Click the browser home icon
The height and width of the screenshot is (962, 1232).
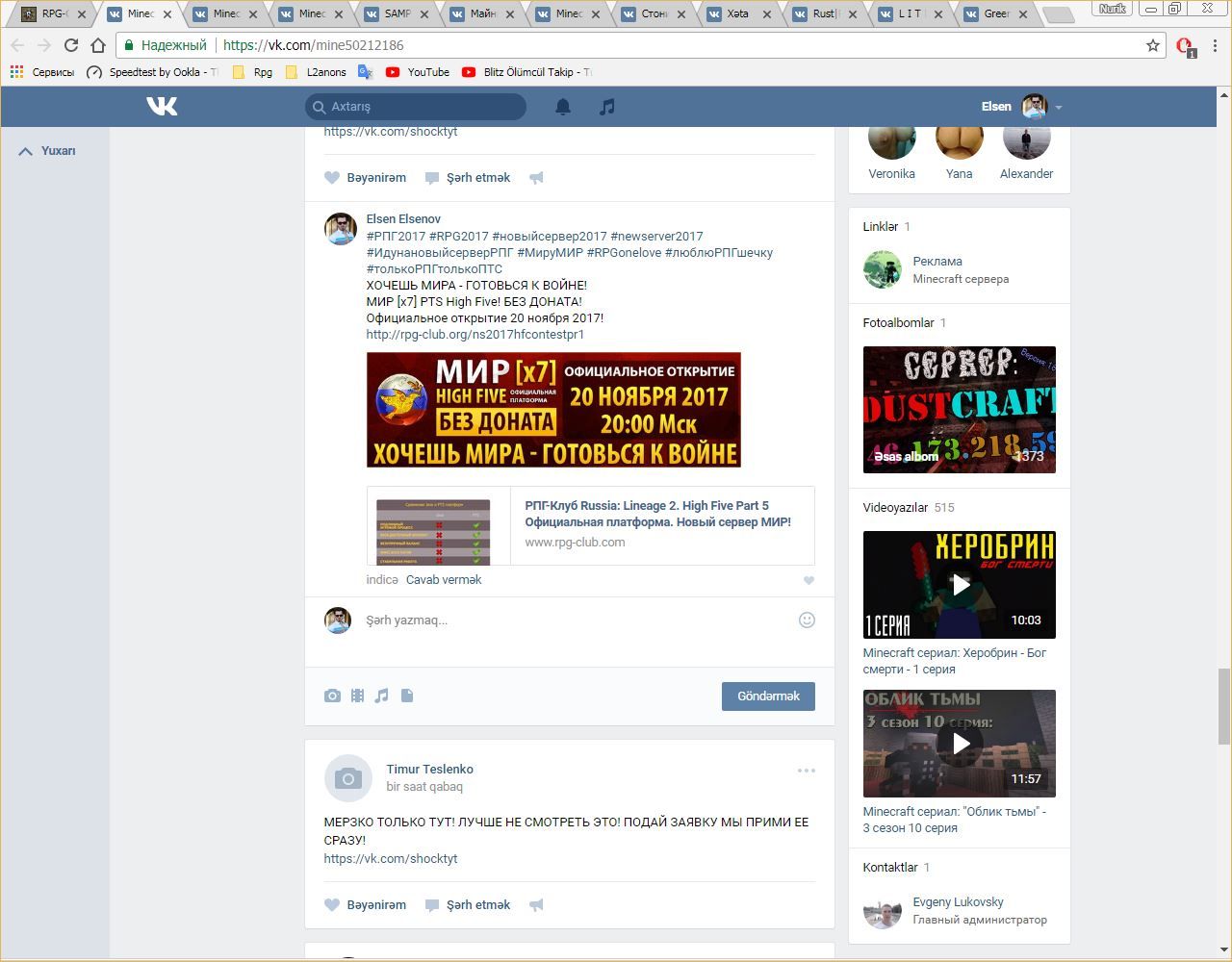98,45
